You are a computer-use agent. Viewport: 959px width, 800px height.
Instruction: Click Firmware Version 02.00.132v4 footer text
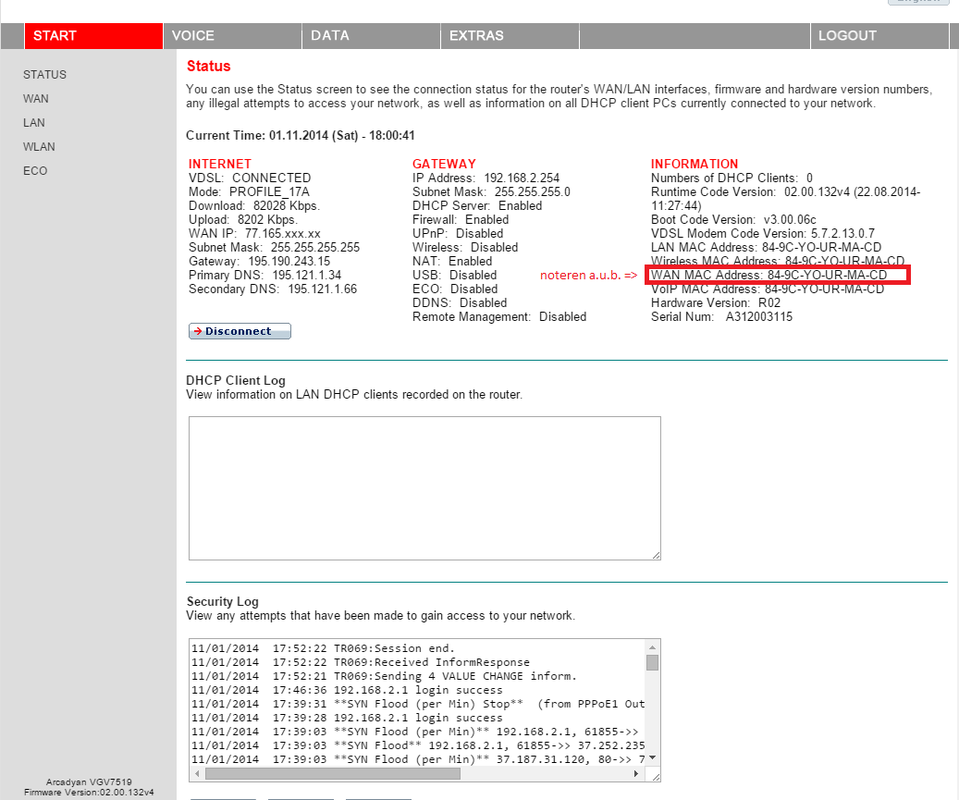pos(89,792)
